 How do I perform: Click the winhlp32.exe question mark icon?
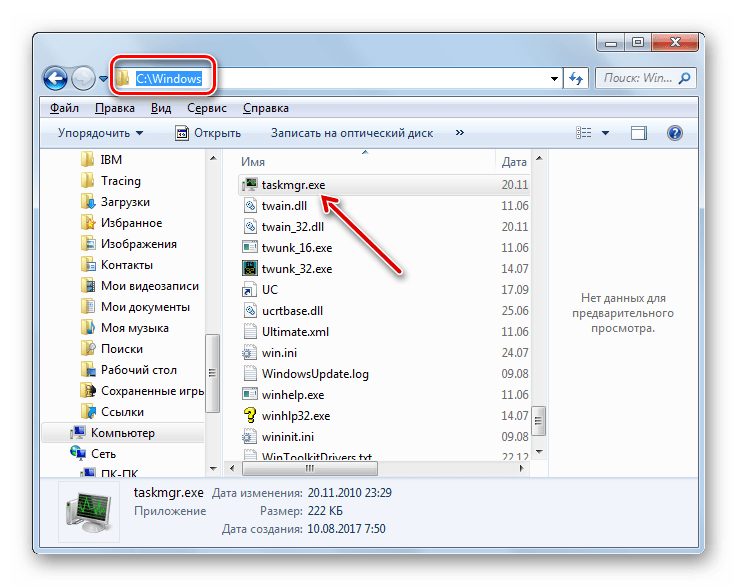pos(249,416)
